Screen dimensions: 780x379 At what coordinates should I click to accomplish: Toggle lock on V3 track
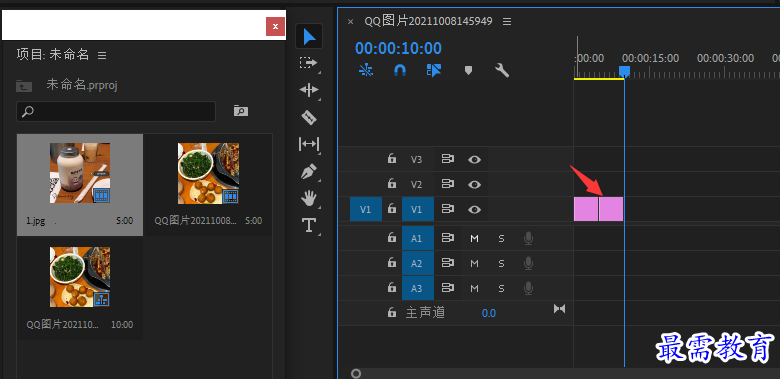(x=392, y=159)
